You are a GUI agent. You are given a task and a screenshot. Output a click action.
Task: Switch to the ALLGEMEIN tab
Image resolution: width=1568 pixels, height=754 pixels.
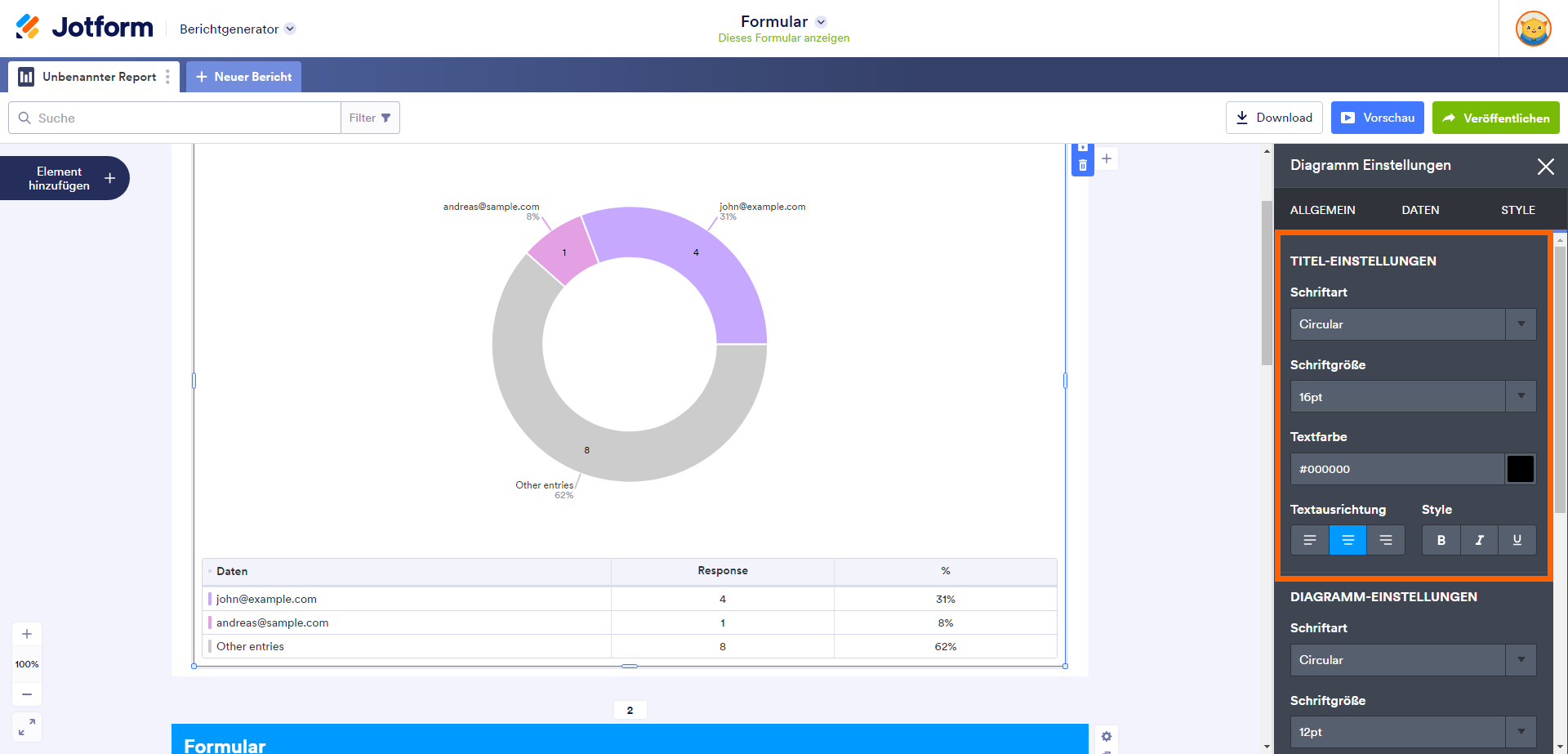(1322, 210)
